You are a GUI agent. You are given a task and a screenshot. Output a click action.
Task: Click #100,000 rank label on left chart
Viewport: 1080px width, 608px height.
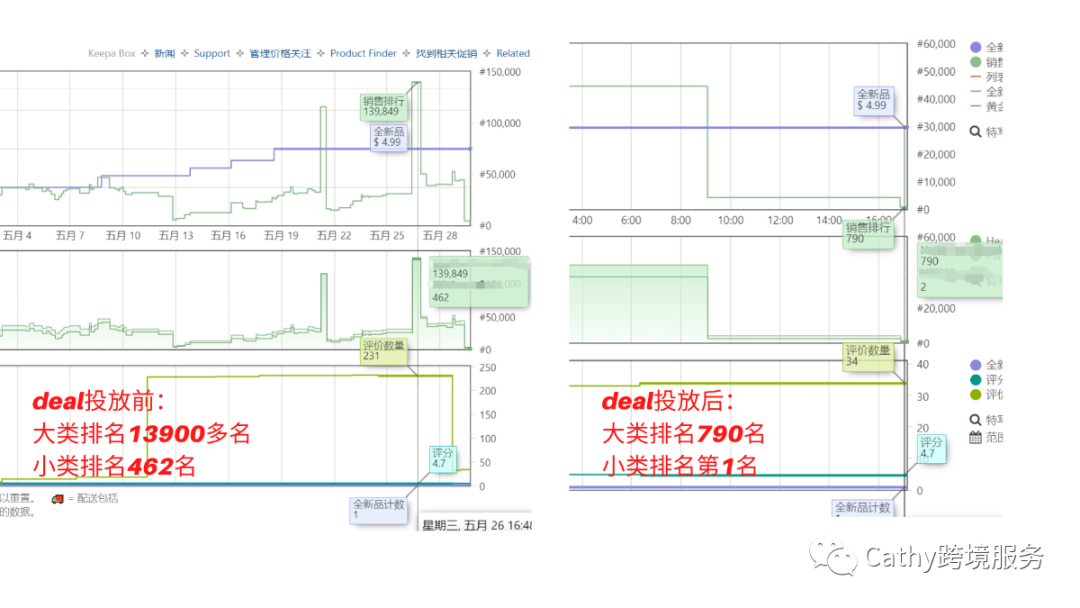(x=500, y=123)
